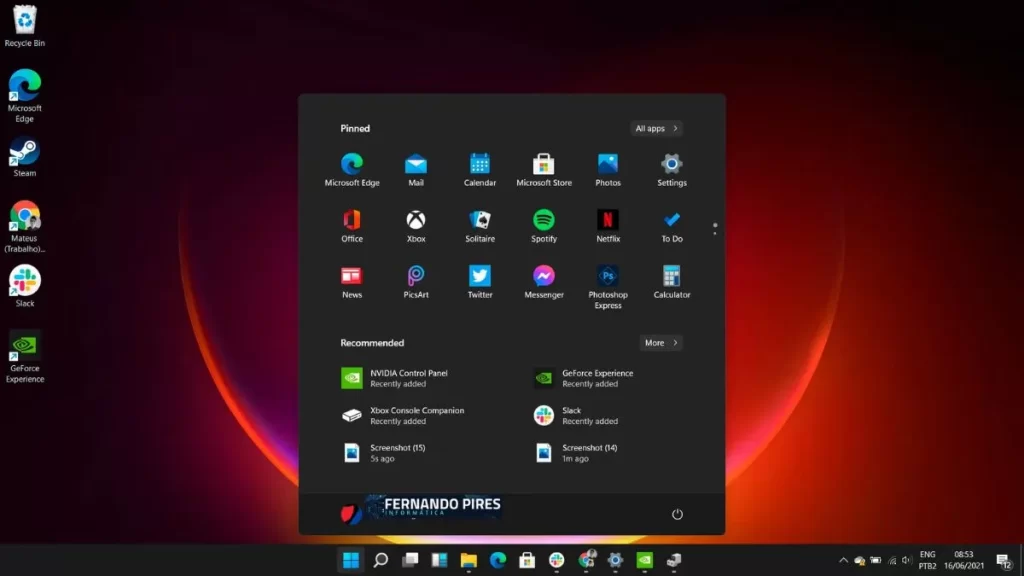Open notification center in taskbar
Viewport: 1024px width, 576px height.
click(1004, 560)
